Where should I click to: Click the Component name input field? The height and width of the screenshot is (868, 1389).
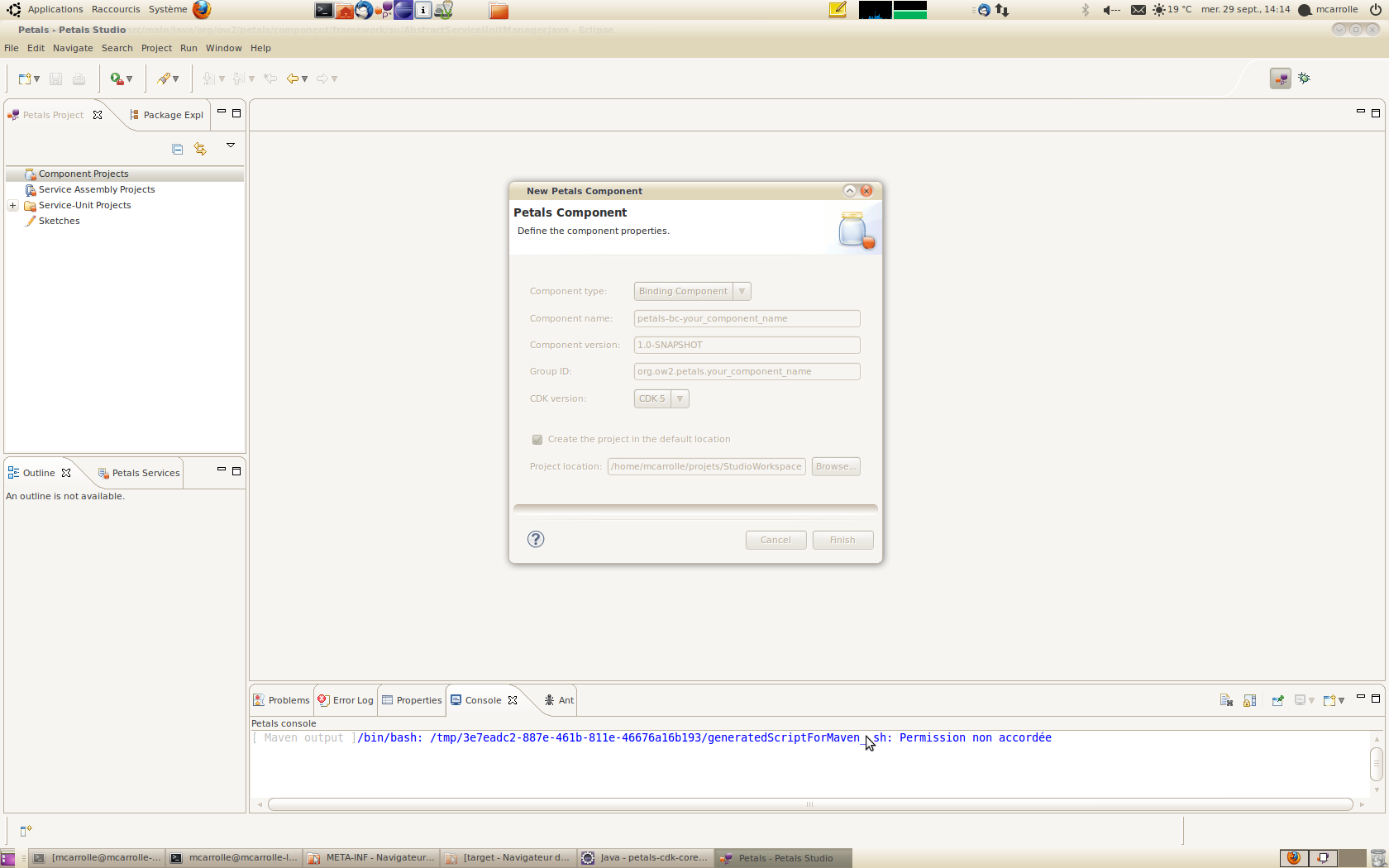click(x=747, y=318)
